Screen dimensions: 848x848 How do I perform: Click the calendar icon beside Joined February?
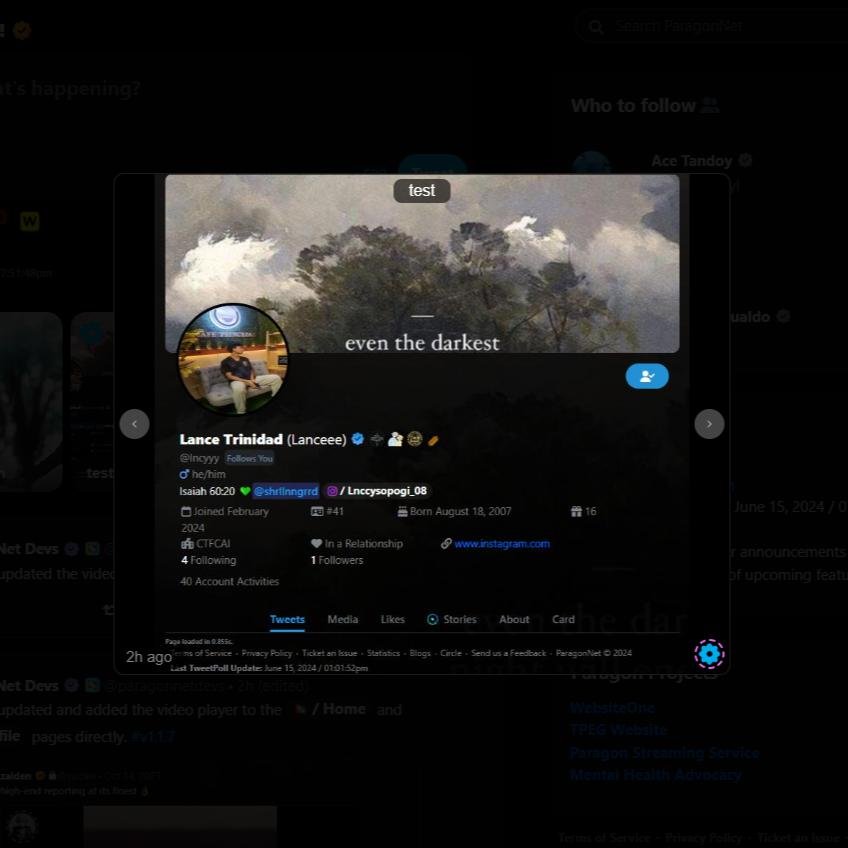[x=186, y=512]
